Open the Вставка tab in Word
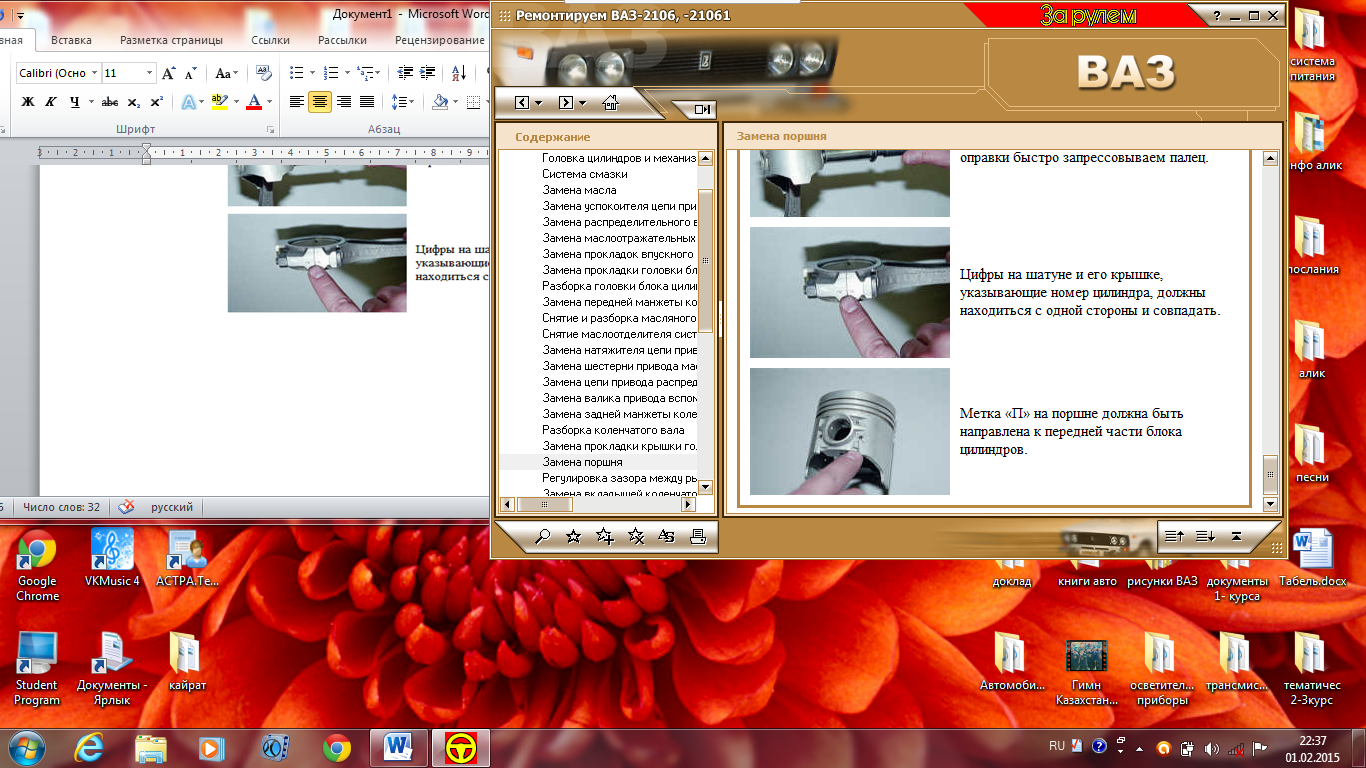Screen dimensions: 1366x768 (71, 41)
